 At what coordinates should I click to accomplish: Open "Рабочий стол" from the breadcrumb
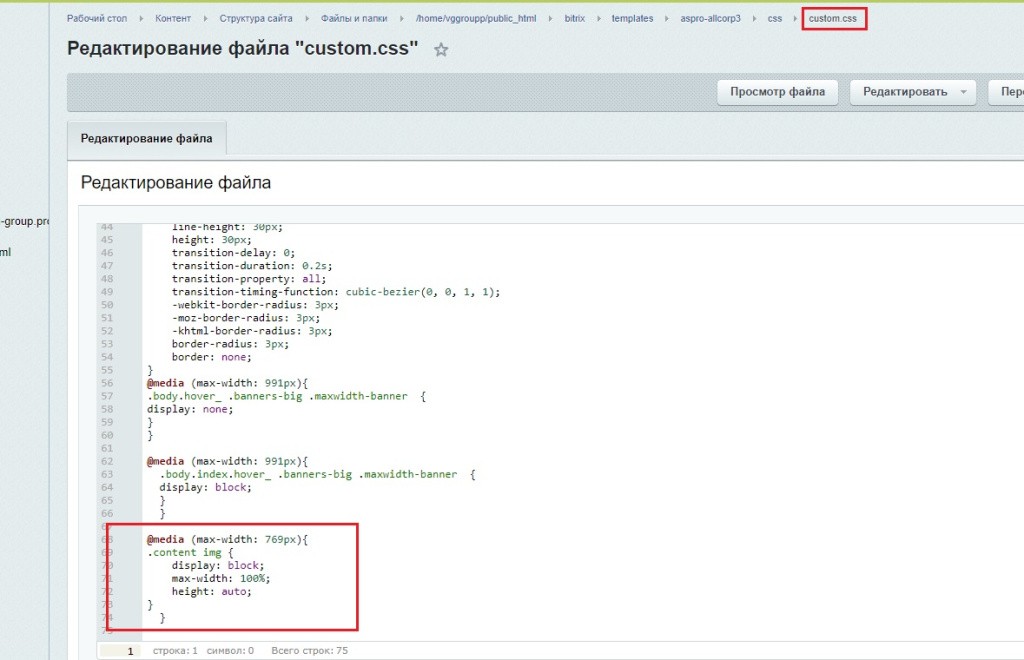click(96, 17)
